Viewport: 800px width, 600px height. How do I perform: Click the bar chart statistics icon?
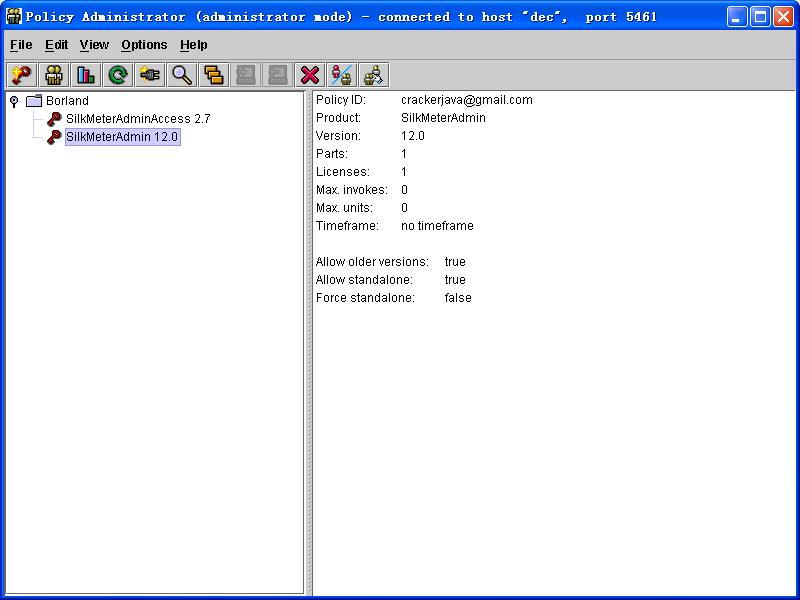coord(86,75)
